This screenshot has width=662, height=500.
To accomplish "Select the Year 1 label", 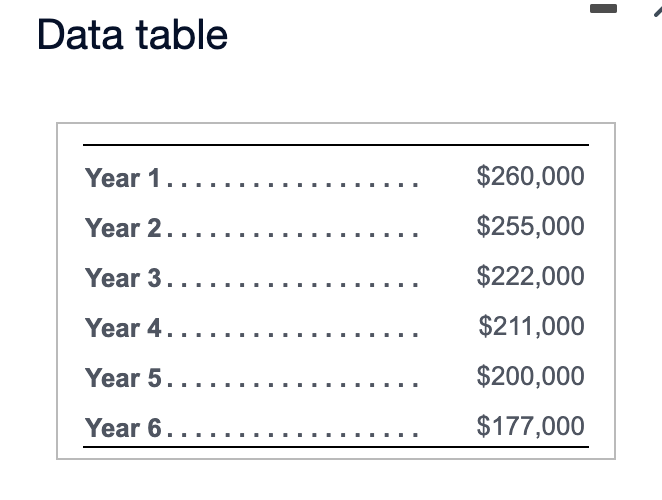I will [122, 178].
